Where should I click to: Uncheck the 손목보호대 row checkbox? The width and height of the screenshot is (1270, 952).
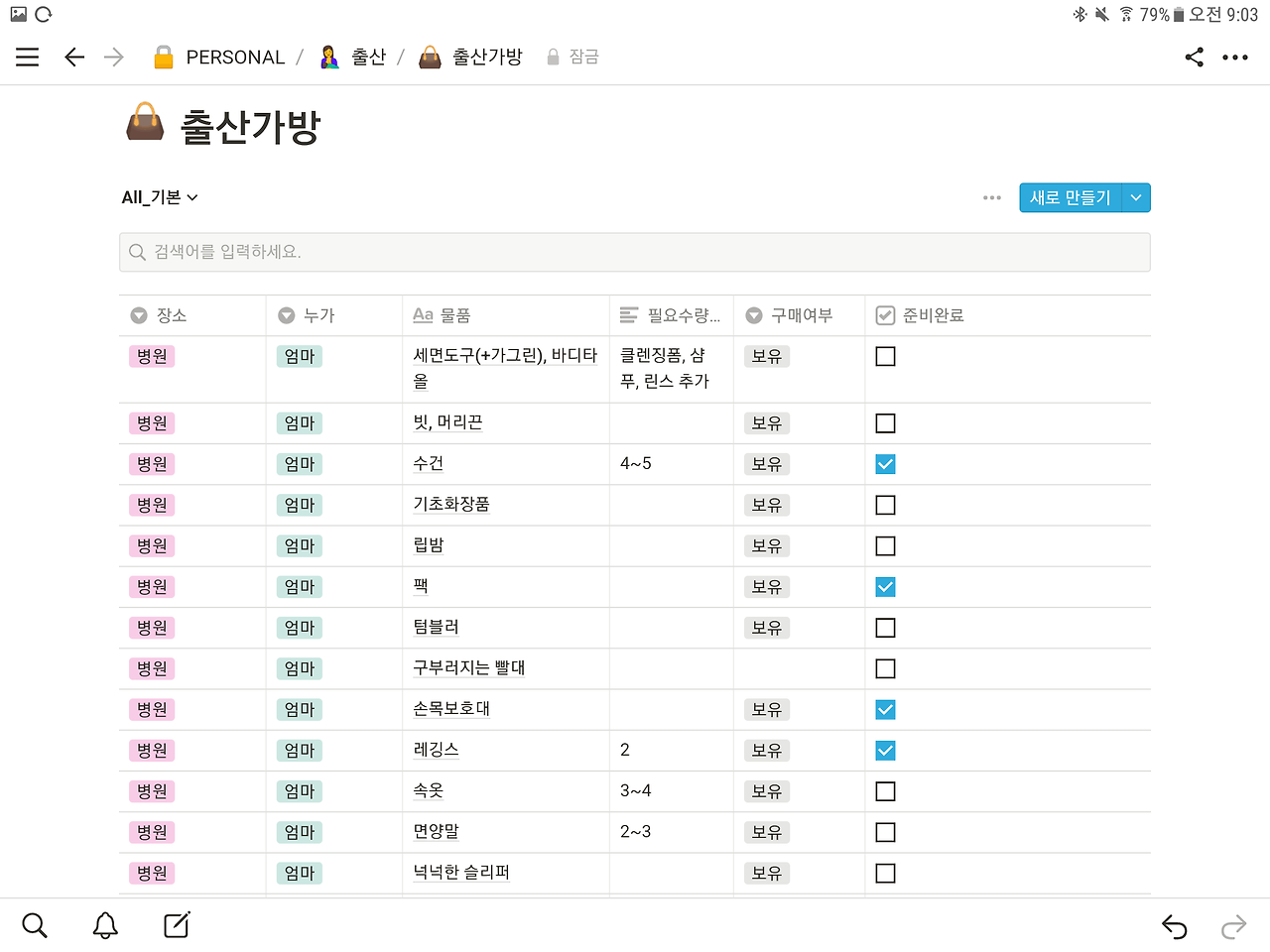[x=886, y=710]
